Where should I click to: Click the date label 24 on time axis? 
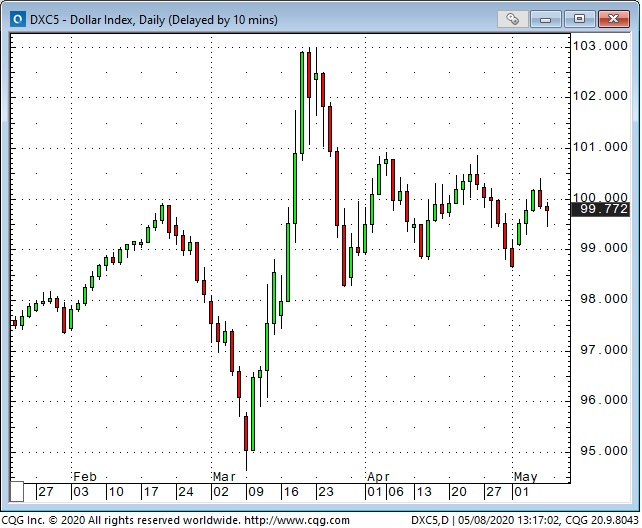[x=186, y=492]
